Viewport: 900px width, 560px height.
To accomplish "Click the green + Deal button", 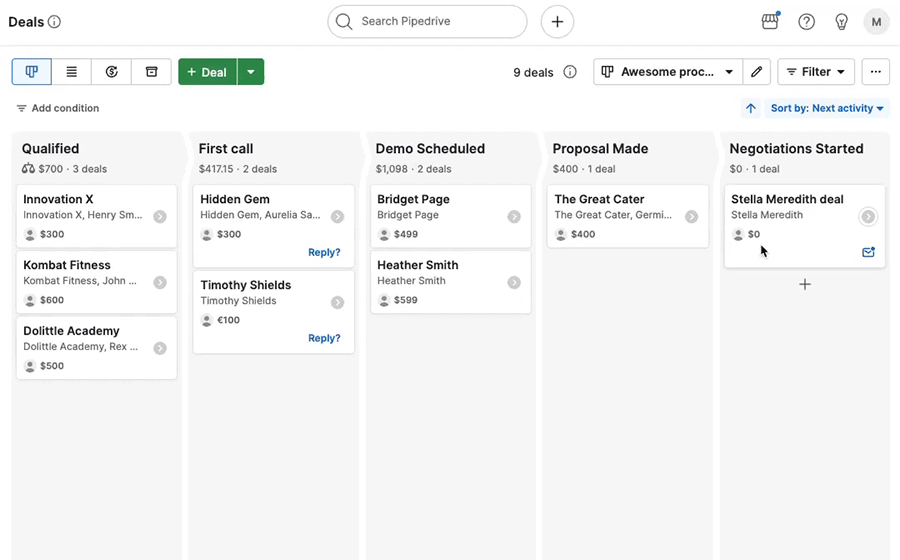I will click(207, 72).
